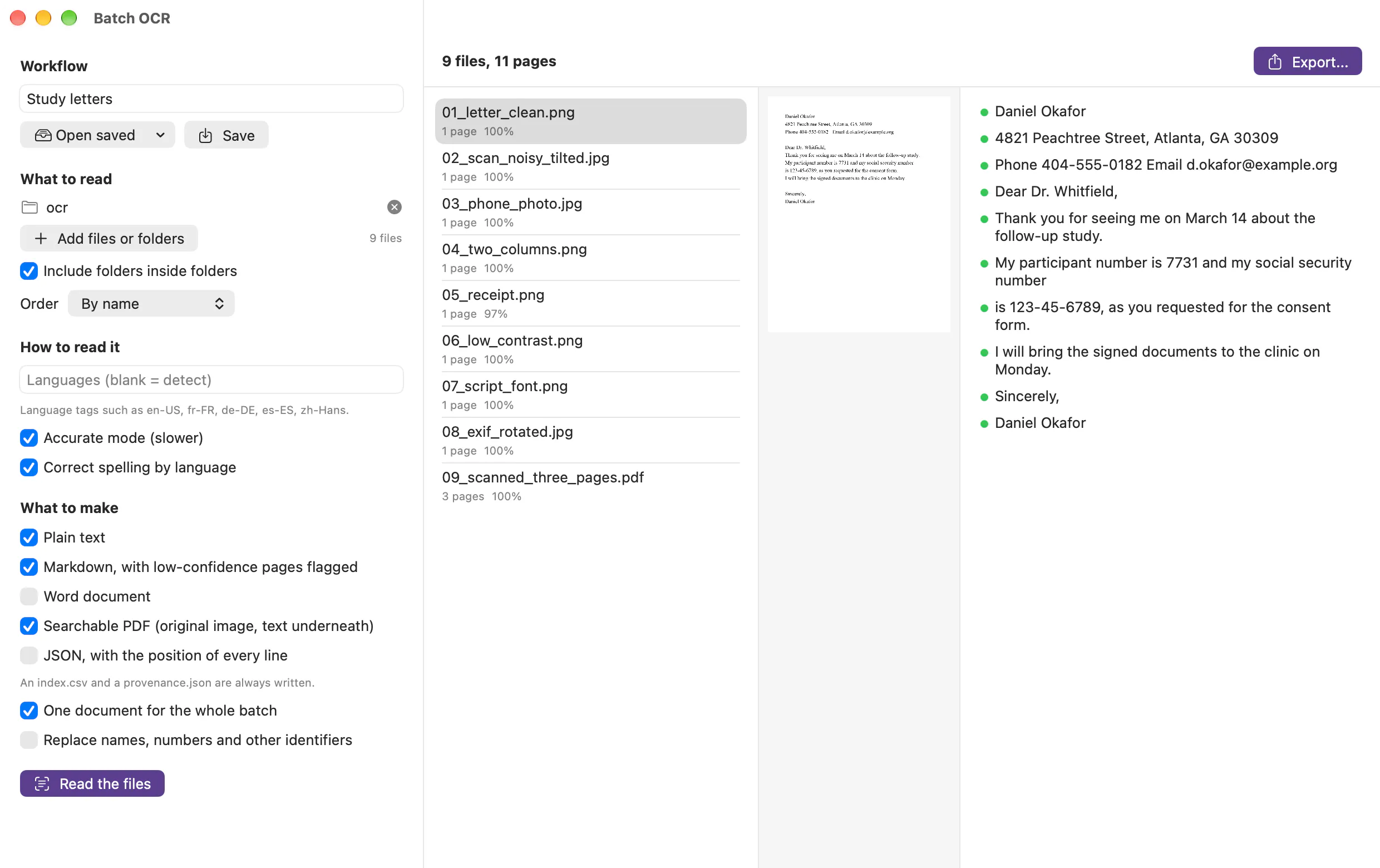The image size is (1380, 868).
Task: Enable Replace names, numbers and other identifiers
Action: 28,739
